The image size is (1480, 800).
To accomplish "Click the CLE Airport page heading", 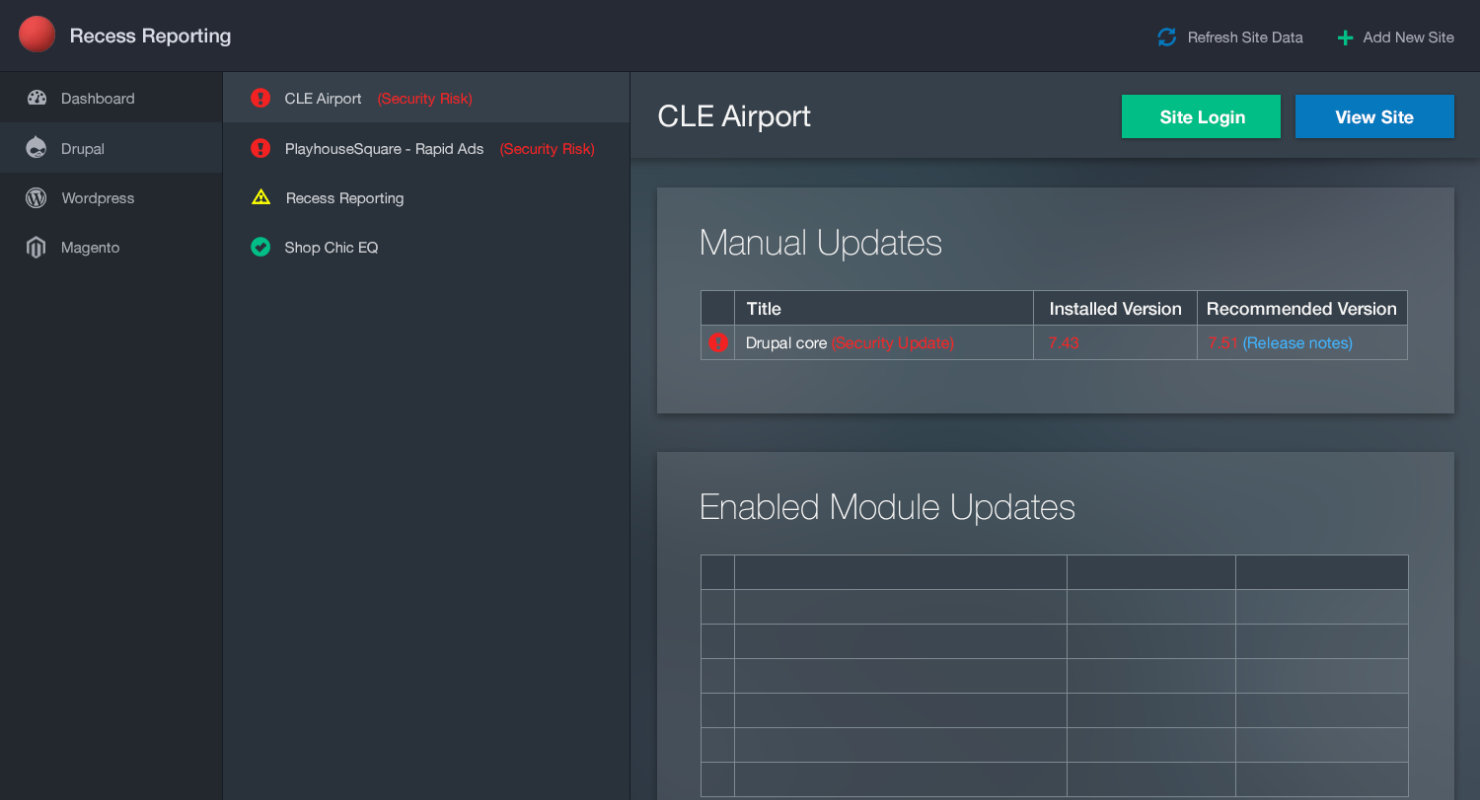I will [734, 117].
